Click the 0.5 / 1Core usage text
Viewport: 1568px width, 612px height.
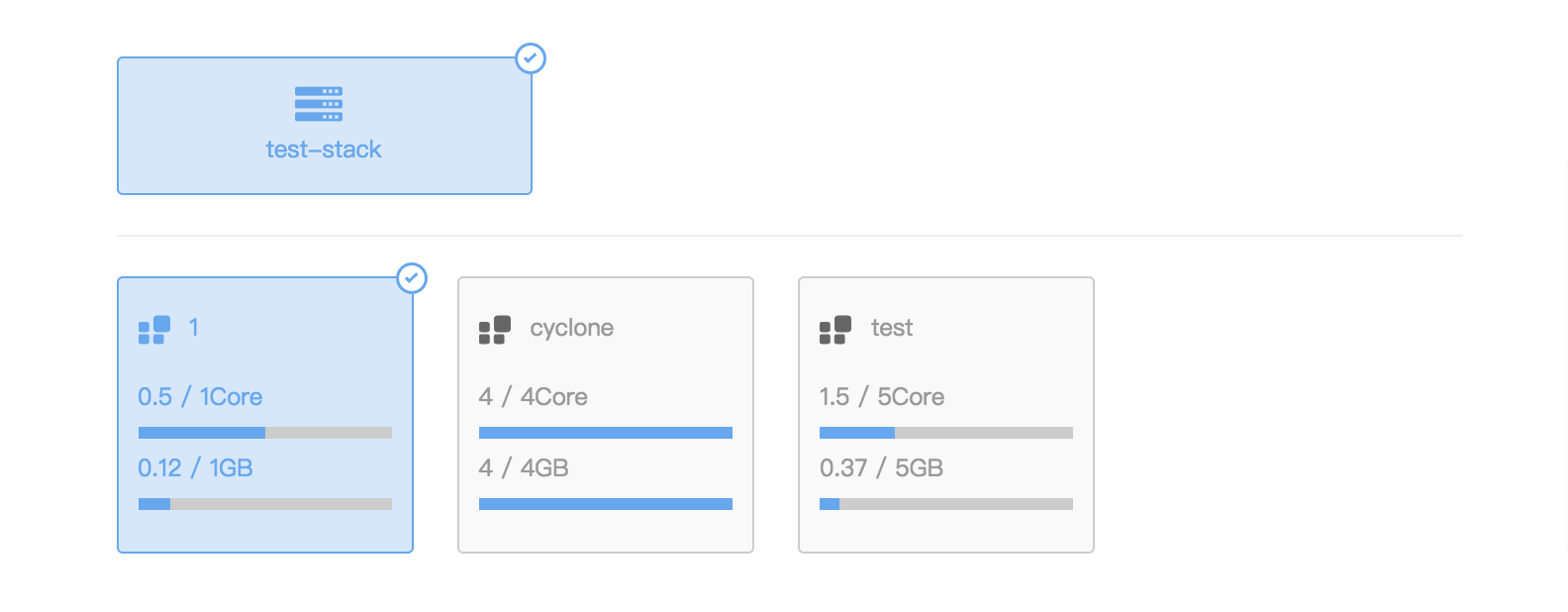(200, 397)
